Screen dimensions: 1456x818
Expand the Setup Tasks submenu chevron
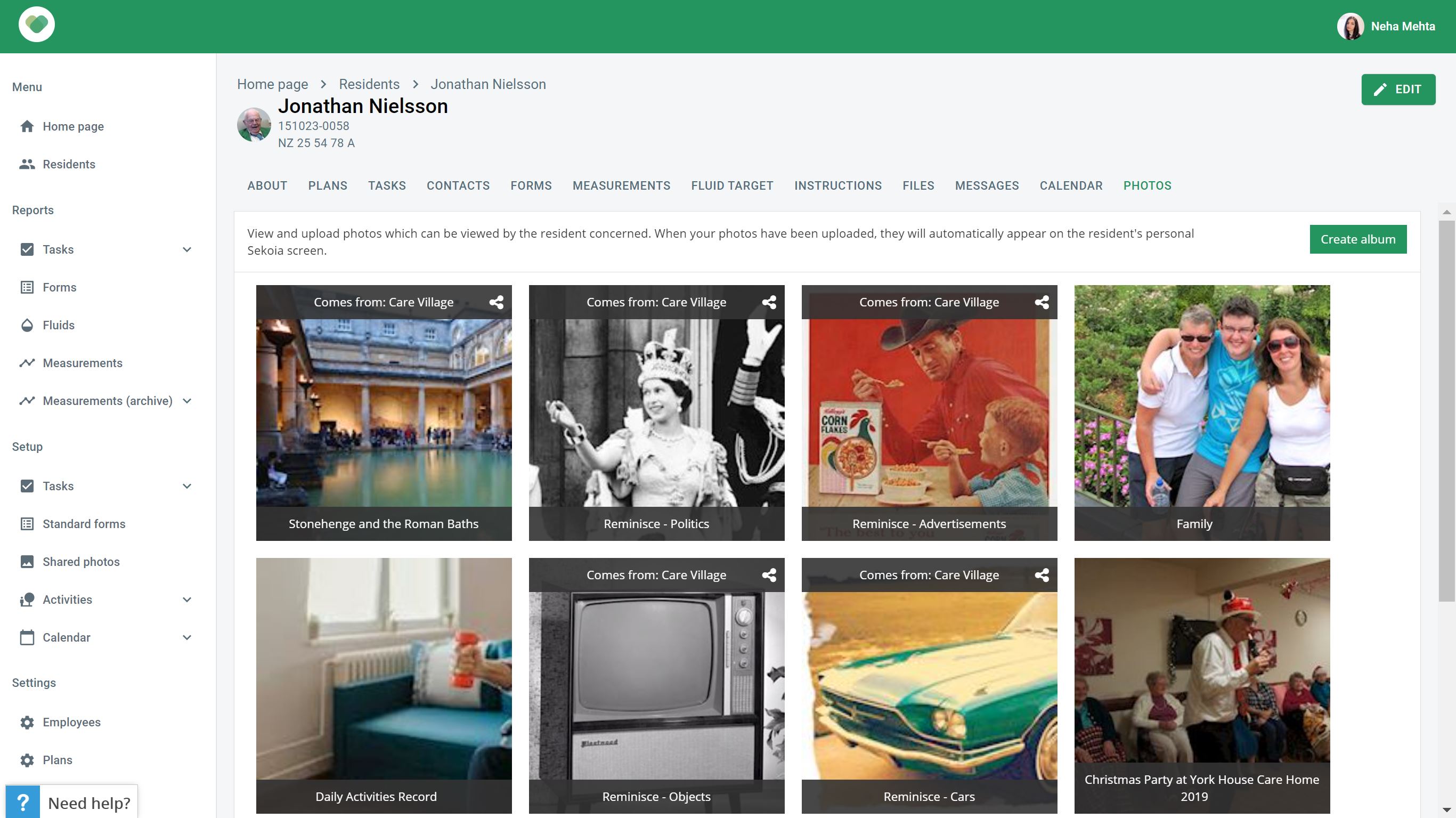(x=187, y=486)
